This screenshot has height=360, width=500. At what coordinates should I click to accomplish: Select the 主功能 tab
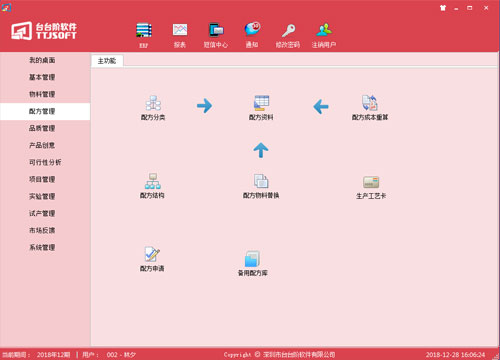click(x=107, y=61)
